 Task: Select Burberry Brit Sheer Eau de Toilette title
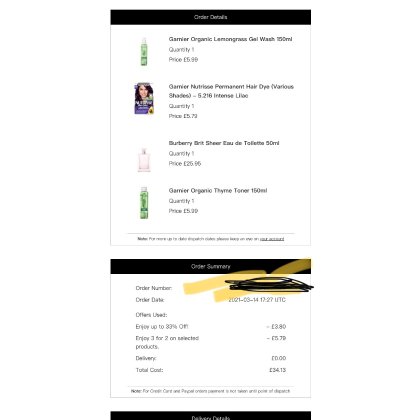224,143
